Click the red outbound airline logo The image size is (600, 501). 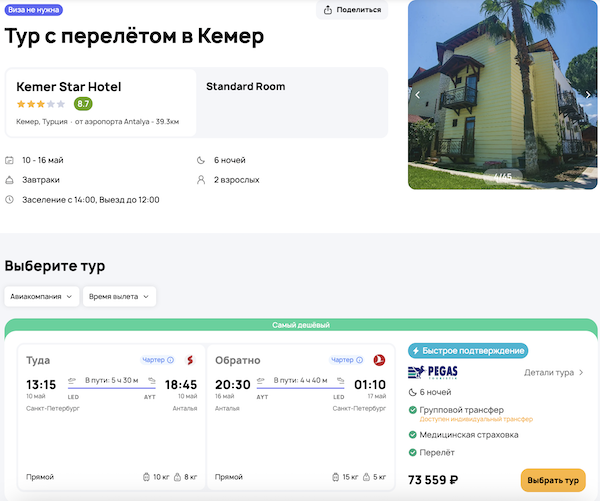click(190, 360)
